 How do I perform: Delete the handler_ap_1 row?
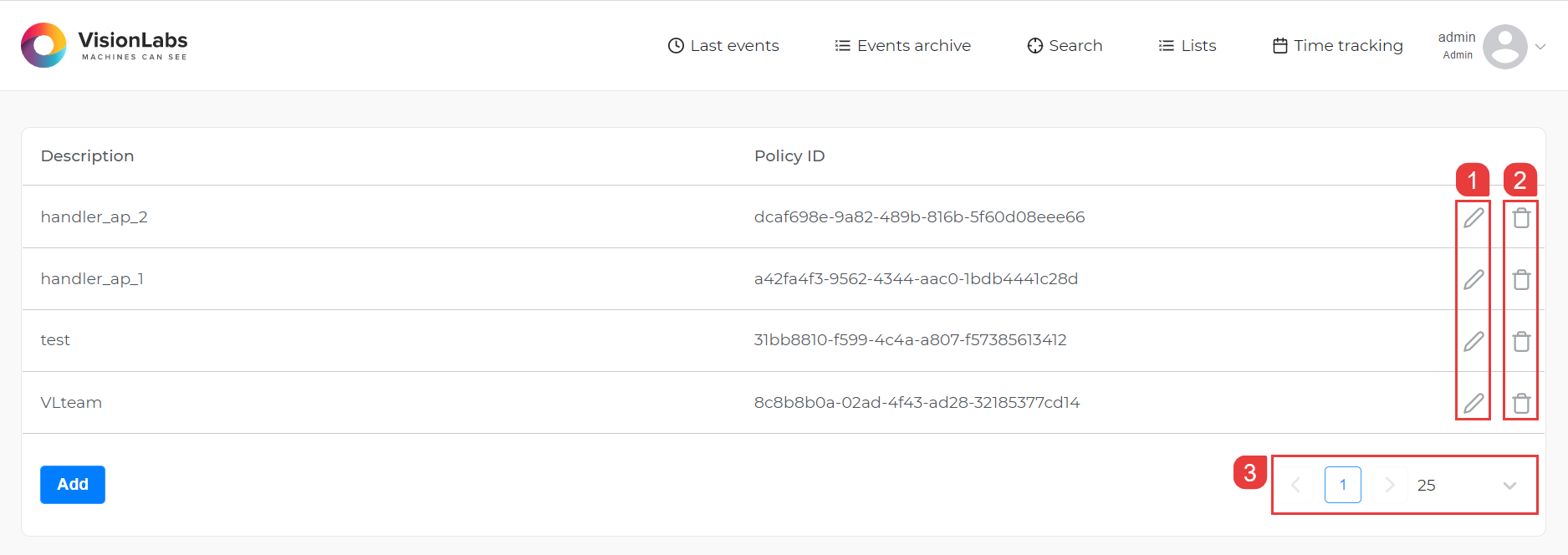click(x=1521, y=279)
